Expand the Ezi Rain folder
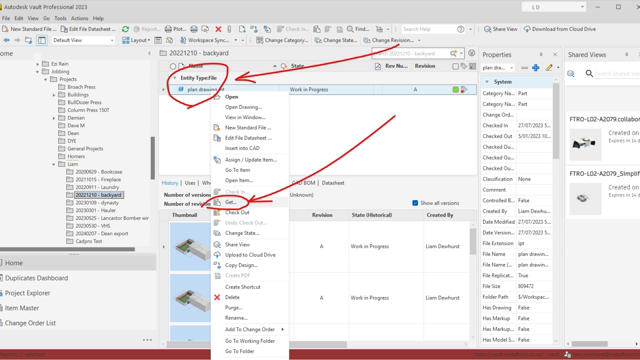This screenshot has width=640, height=360. (x=38, y=64)
